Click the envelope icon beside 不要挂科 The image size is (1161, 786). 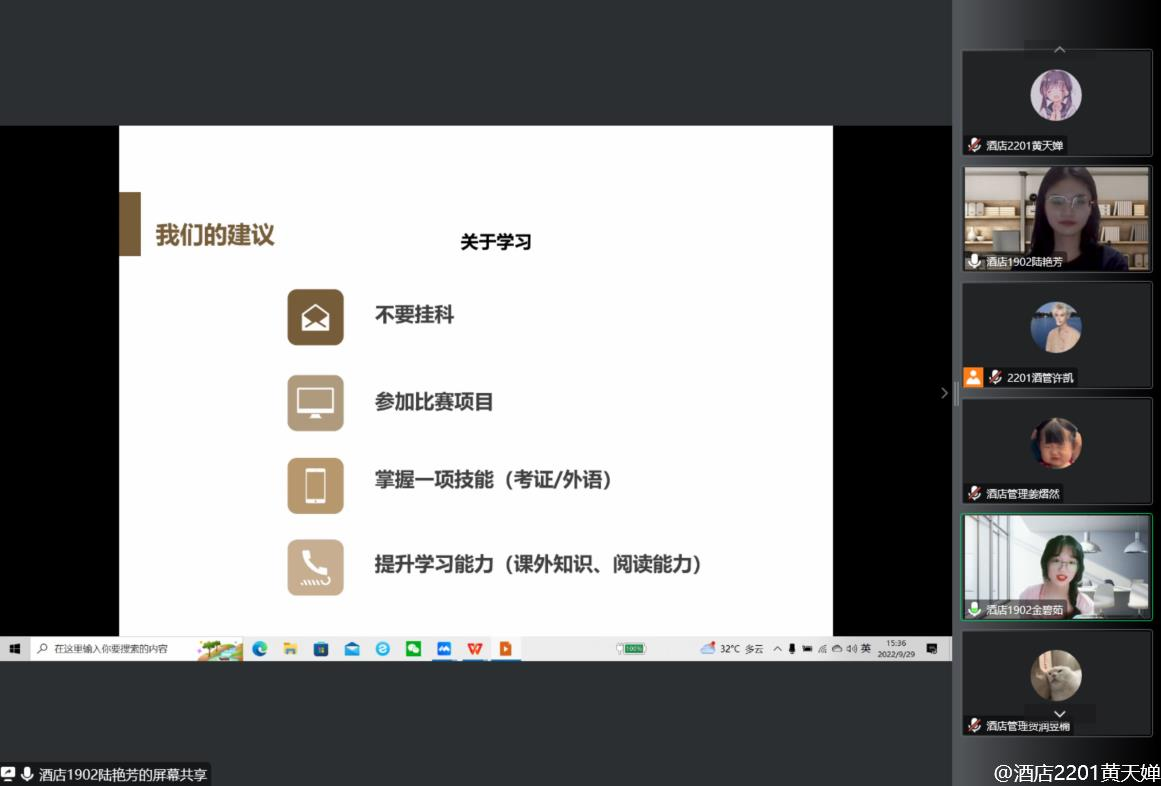[315, 317]
